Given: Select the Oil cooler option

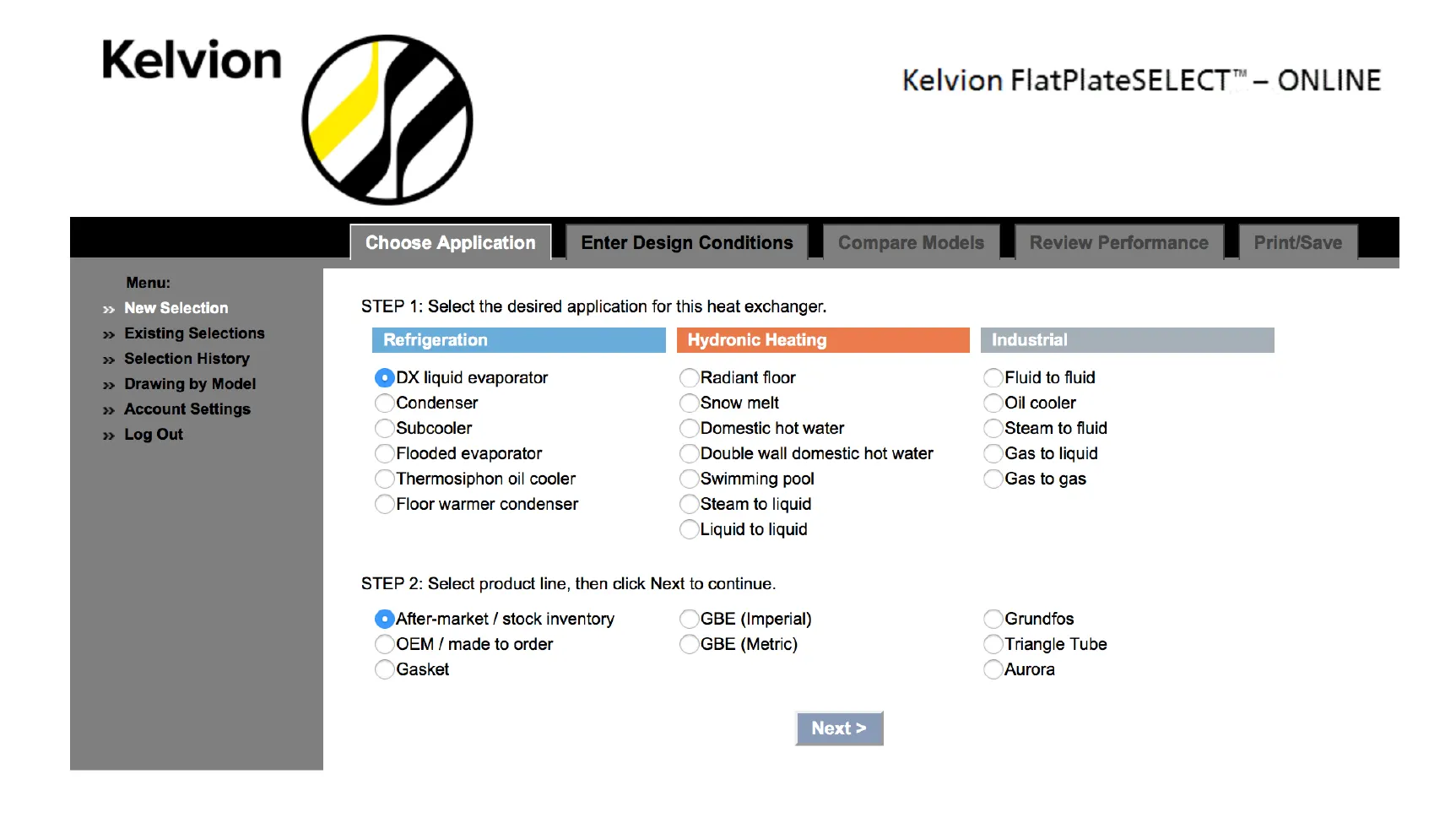Looking at the screenshot, I should pyautogui.click(x=993, y=403).
